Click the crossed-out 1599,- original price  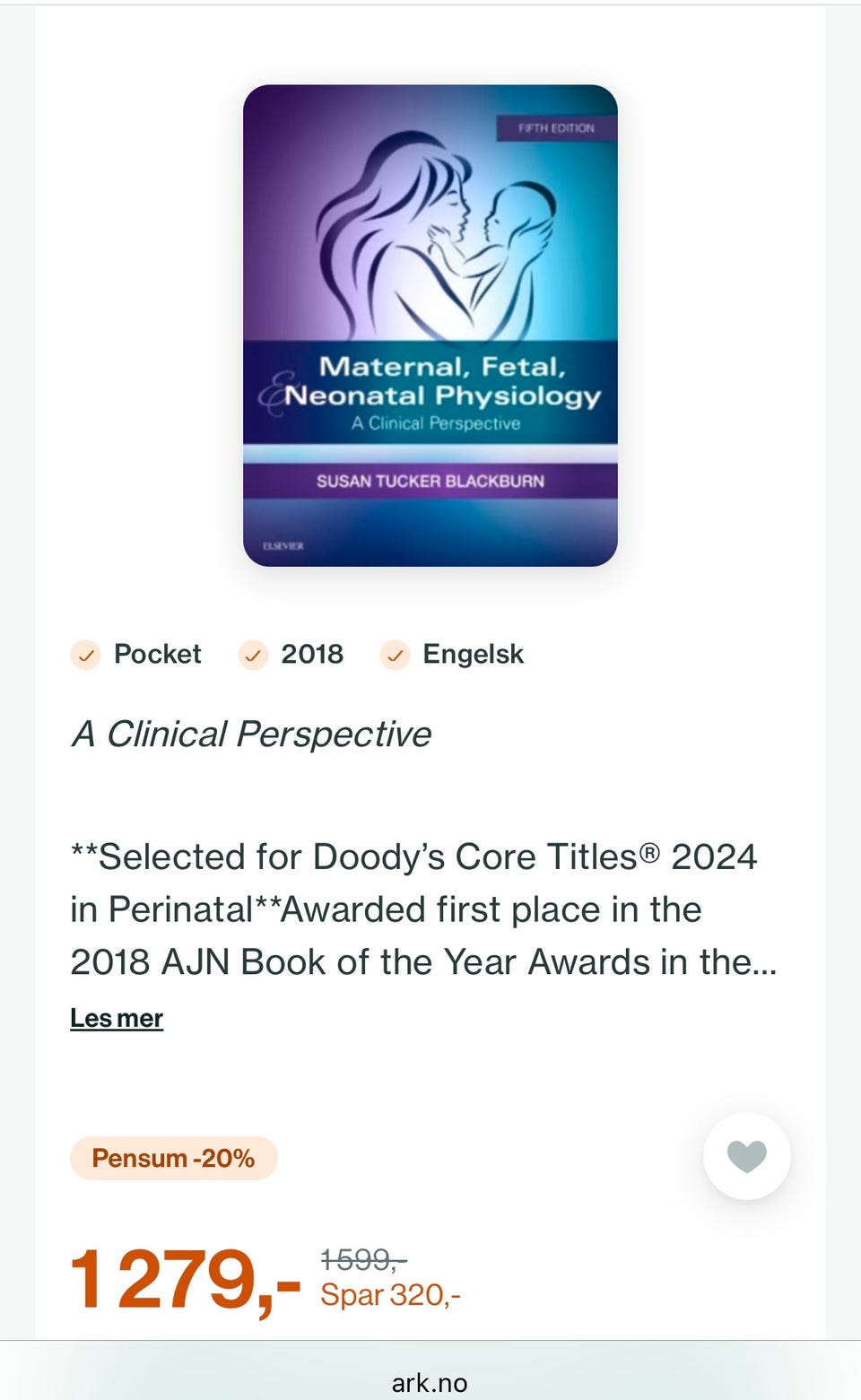[x=363, y=1260]
